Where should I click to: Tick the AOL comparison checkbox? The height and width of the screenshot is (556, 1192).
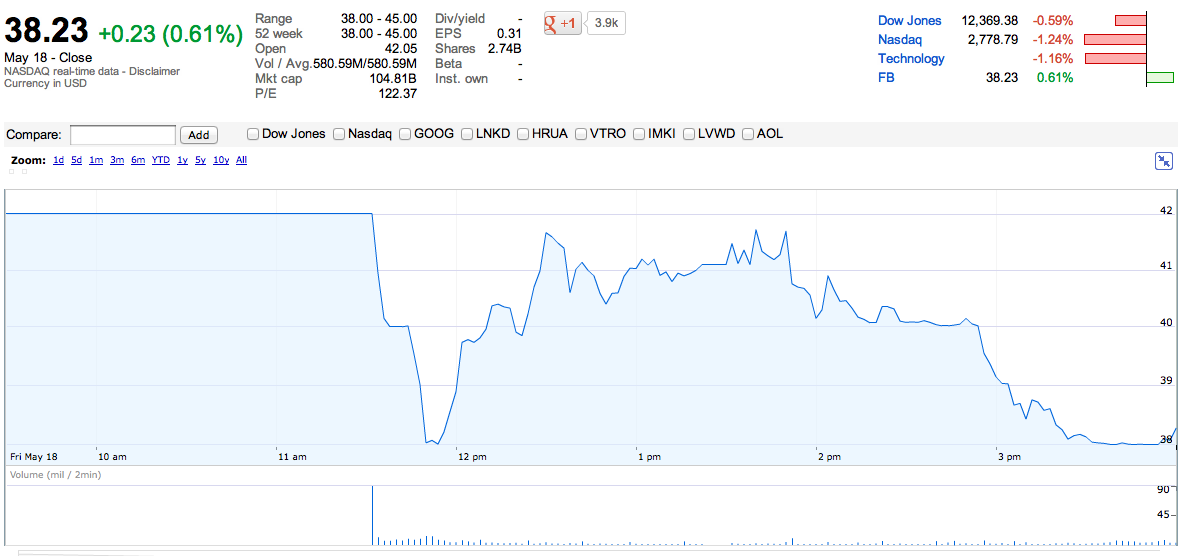[748, 134]
